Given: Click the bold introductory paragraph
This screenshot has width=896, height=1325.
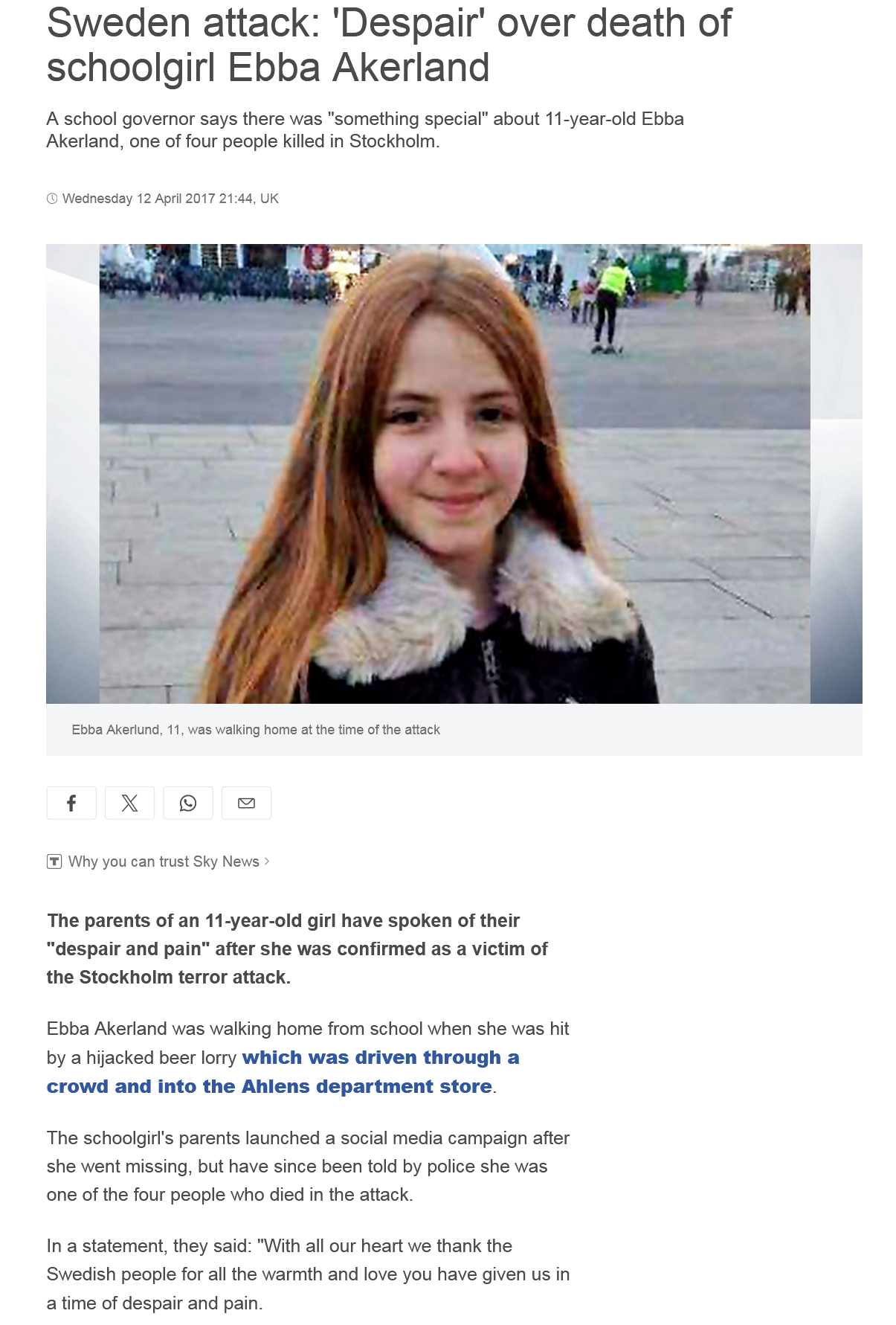Looking at the screenshot, I should 297,949.
